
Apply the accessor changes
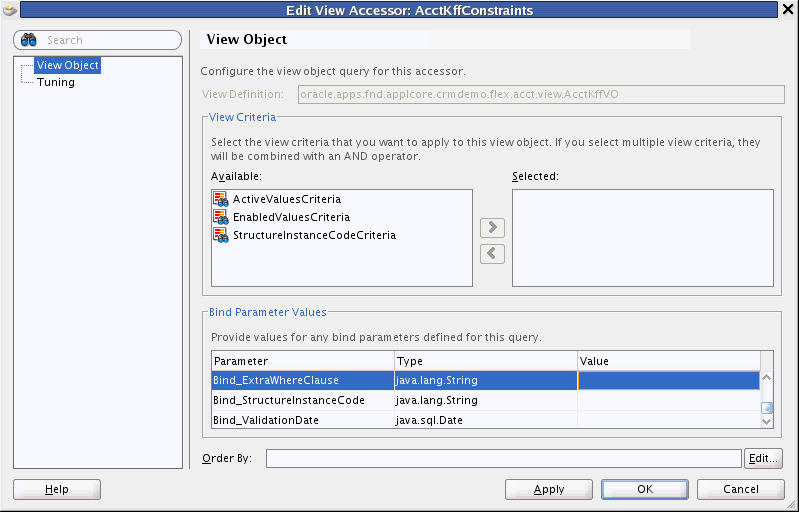(x=549, y=490)
